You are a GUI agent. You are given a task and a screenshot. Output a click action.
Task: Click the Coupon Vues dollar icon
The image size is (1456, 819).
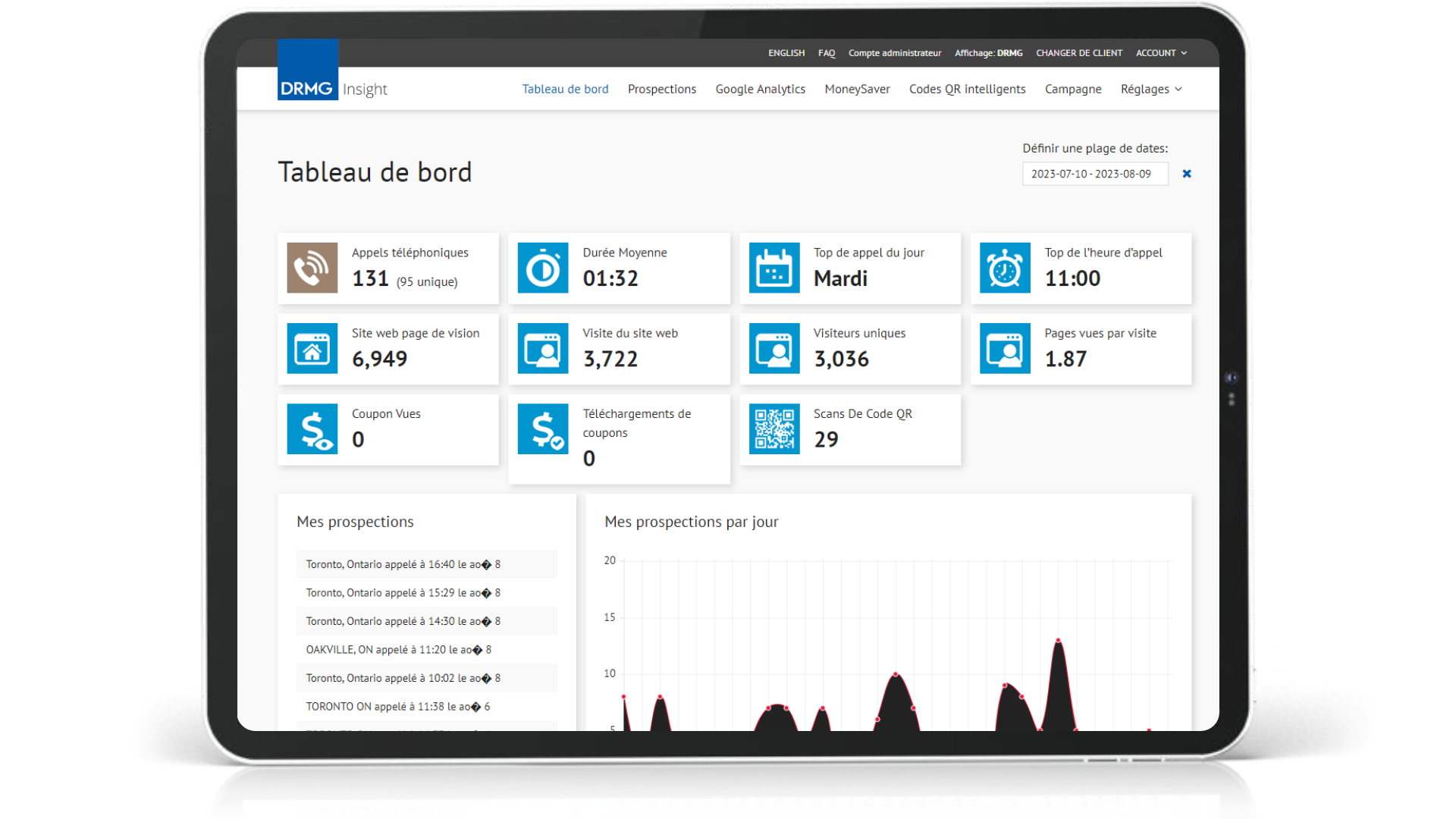tap(312, 428)
